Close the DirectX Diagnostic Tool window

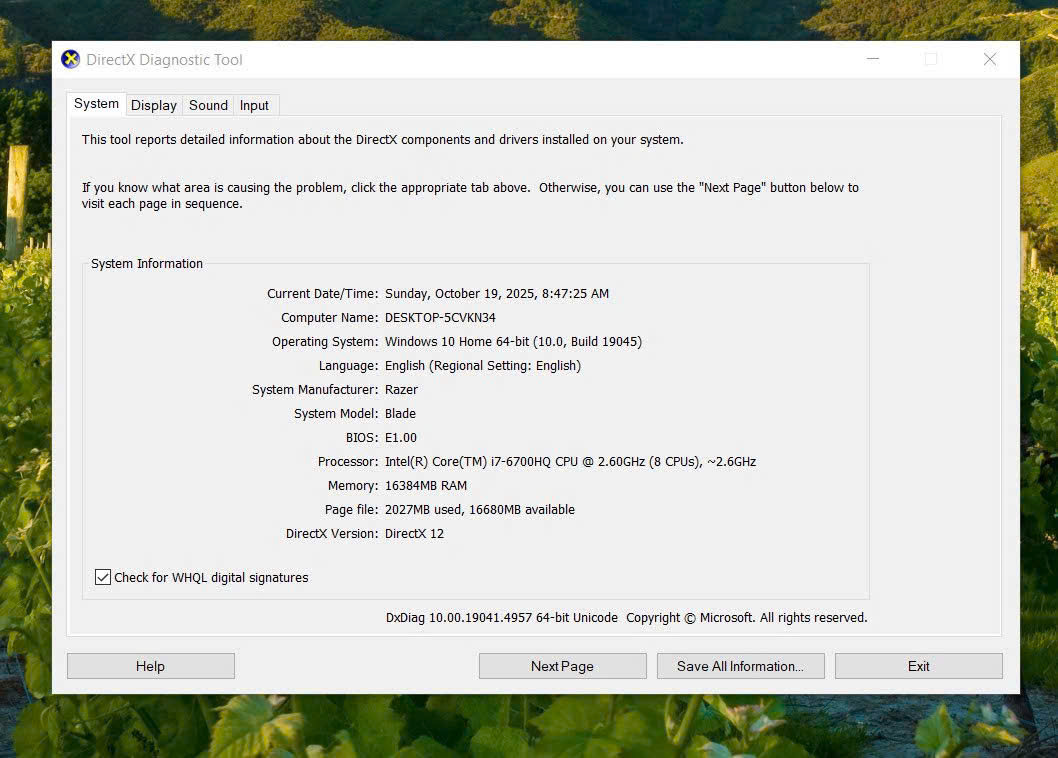pos(989,59)
